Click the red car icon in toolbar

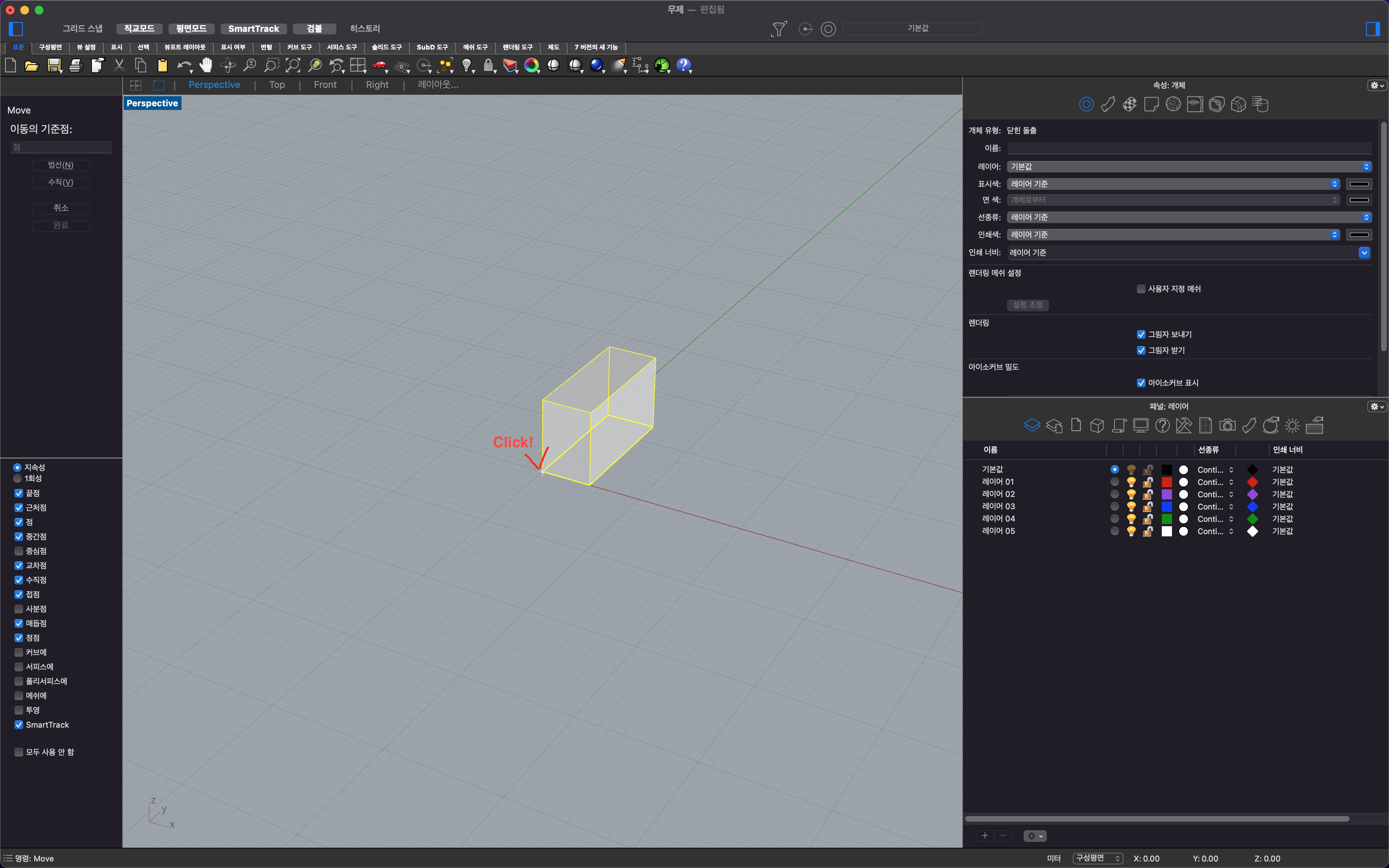[379, 65]
